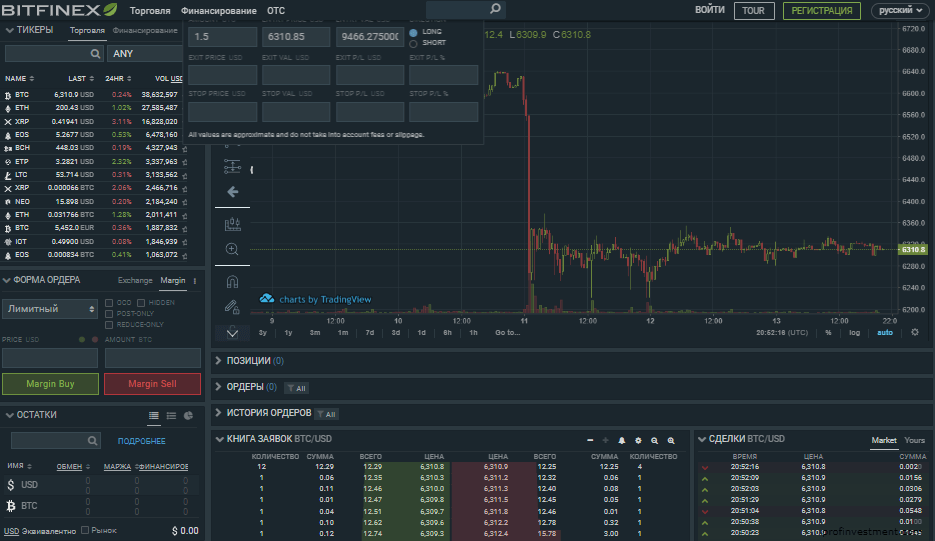Click the order book decrease precision minus icon
The height and width of the screenshot is (541, 935).
coord(590,440)
